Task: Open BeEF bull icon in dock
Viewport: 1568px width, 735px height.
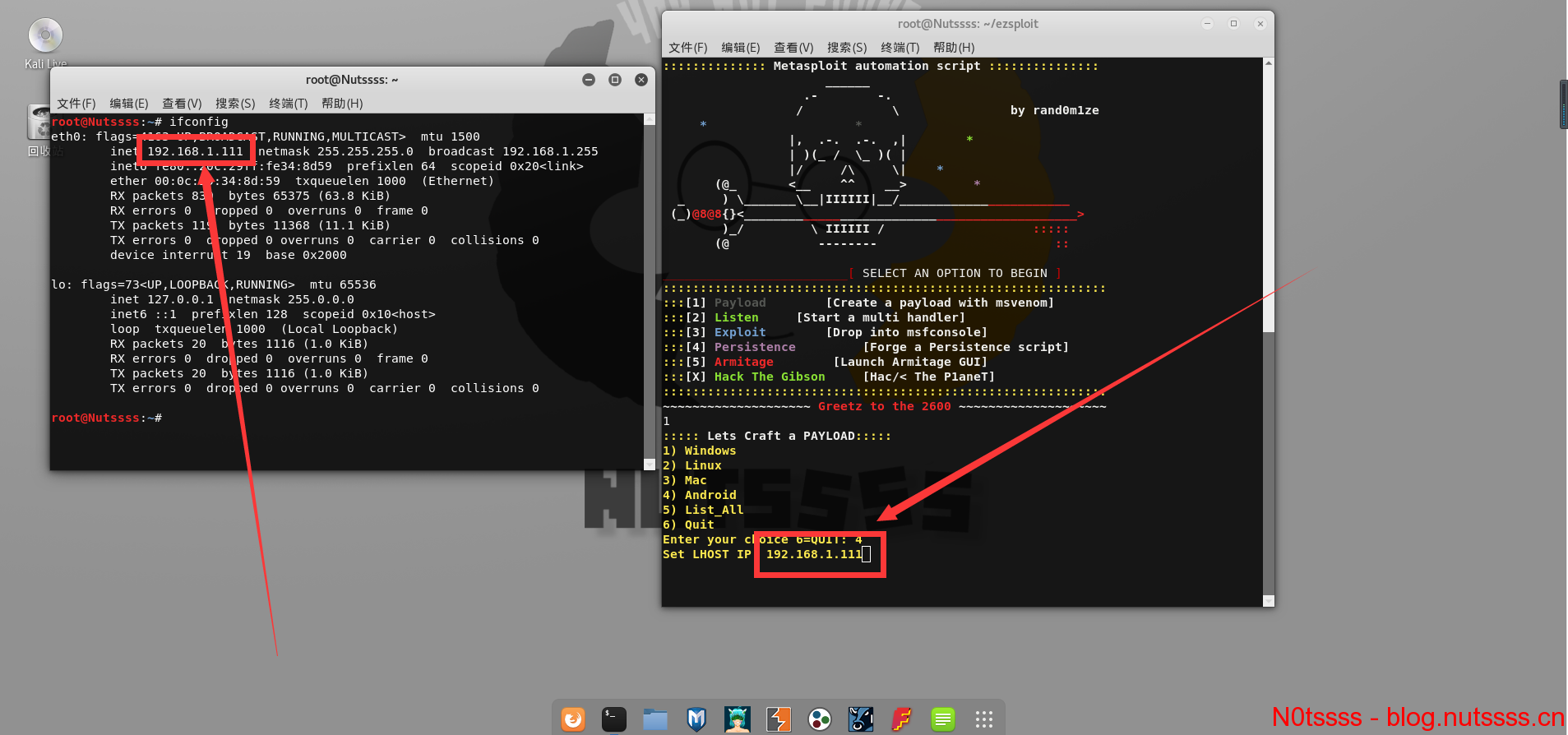Action: (x=861, y=719)
